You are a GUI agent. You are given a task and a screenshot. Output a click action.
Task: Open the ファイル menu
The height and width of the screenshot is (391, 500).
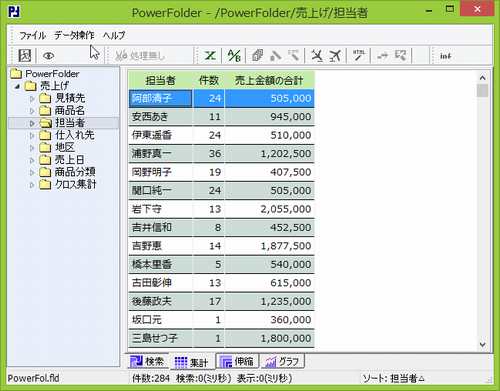pos(32,35)
